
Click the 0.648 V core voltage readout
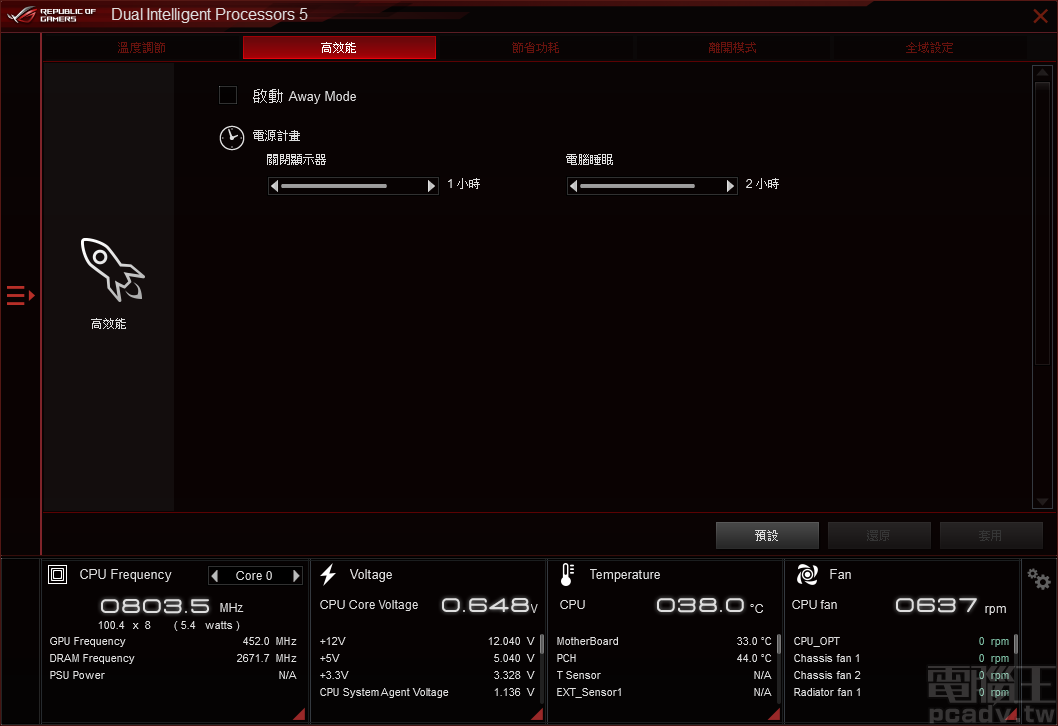(490, 605)
